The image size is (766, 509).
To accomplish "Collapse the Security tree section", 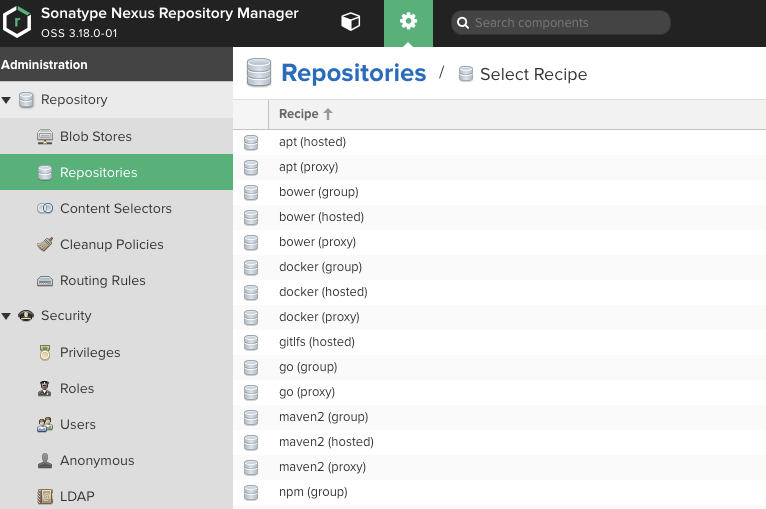I will [x=7, y=316].
